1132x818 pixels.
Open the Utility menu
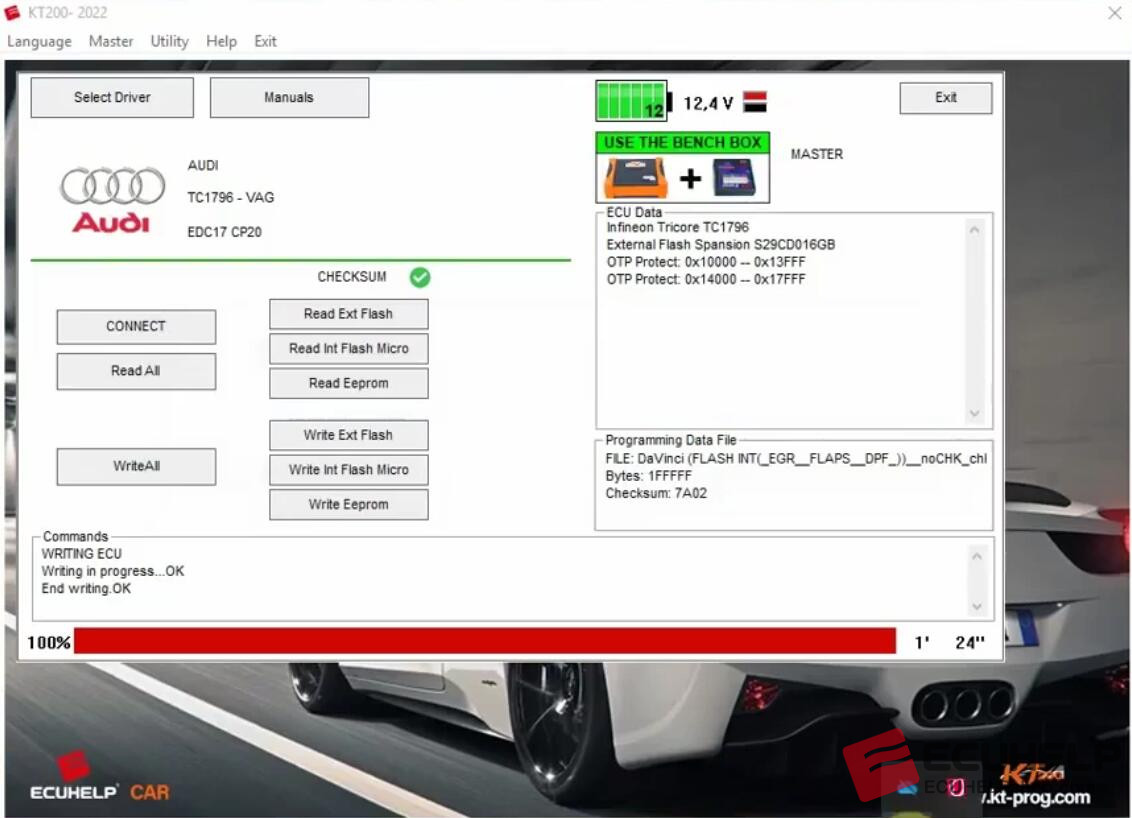tap(169, 41)
